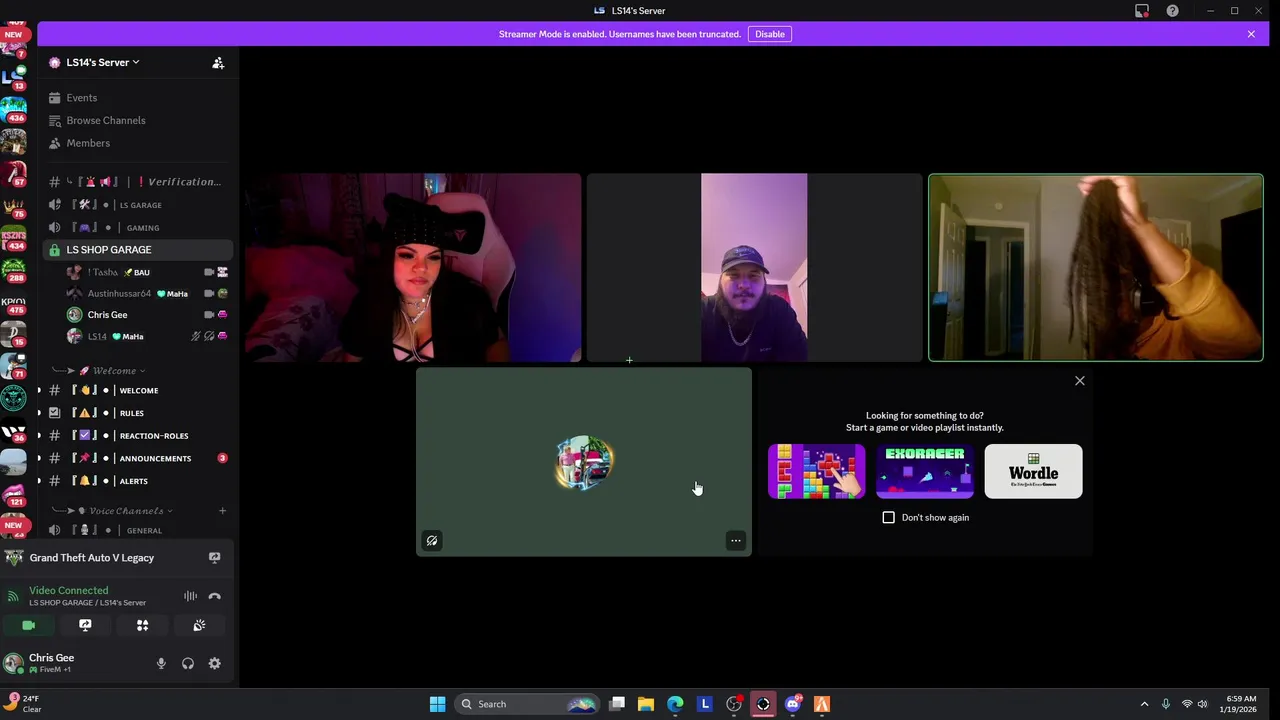Open server with 121 notification badge
The width and height of the screenshot is (1280, 720).
(13, 493)
